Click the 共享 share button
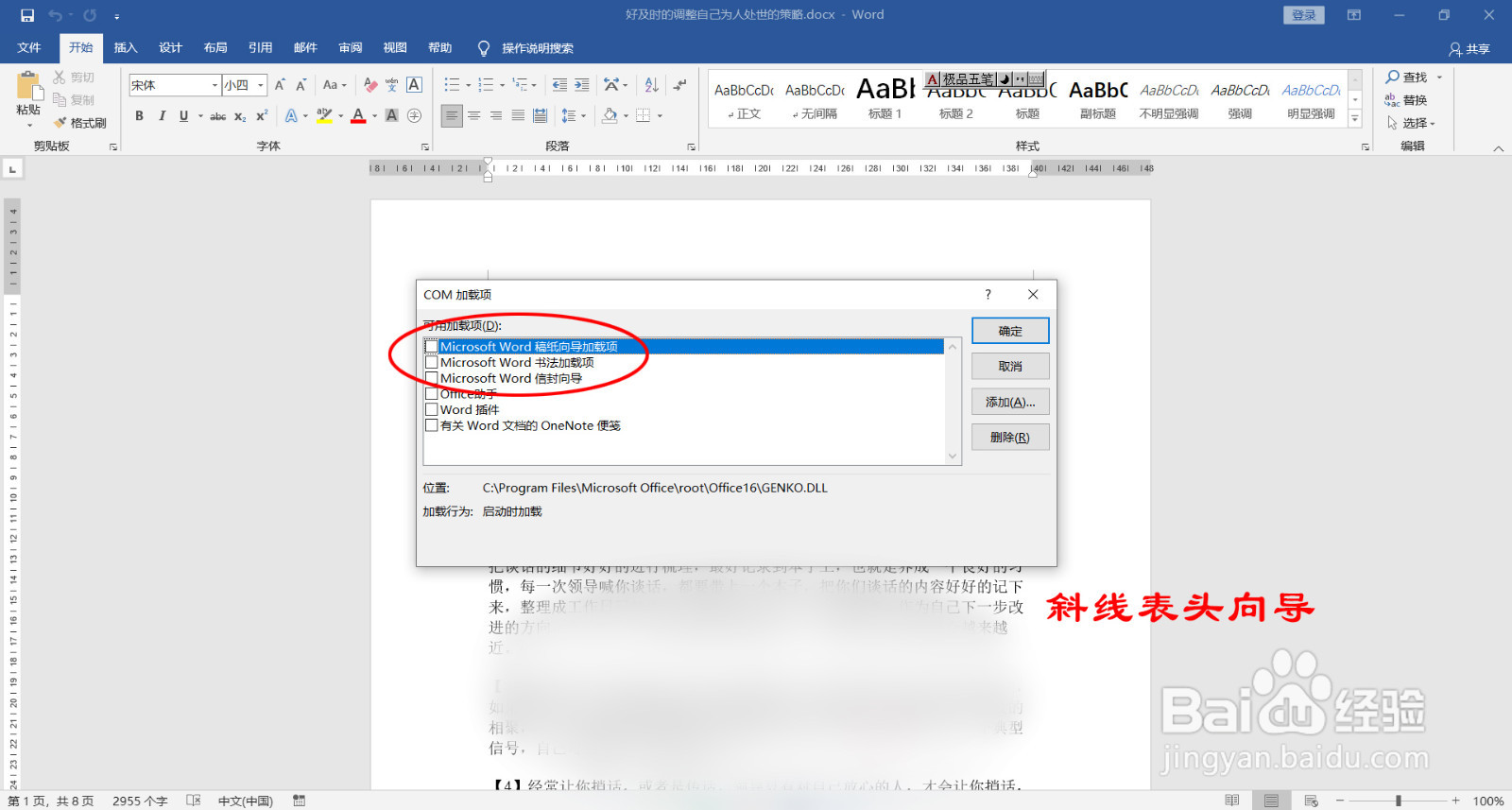The width and height of the screenshot is (1512, 810). 1469,49
